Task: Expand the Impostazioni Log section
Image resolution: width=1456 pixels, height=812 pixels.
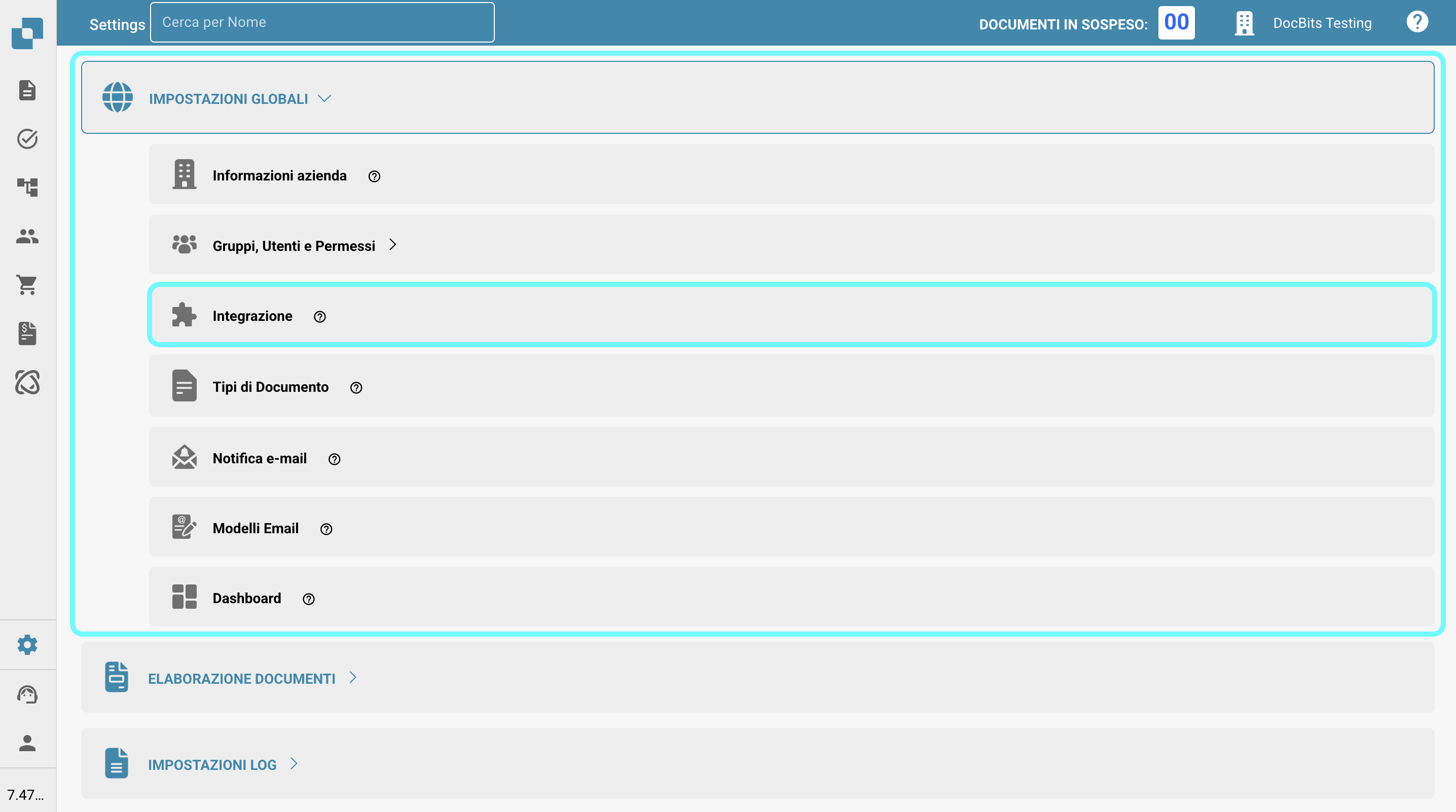Action: tap(212, 764)
